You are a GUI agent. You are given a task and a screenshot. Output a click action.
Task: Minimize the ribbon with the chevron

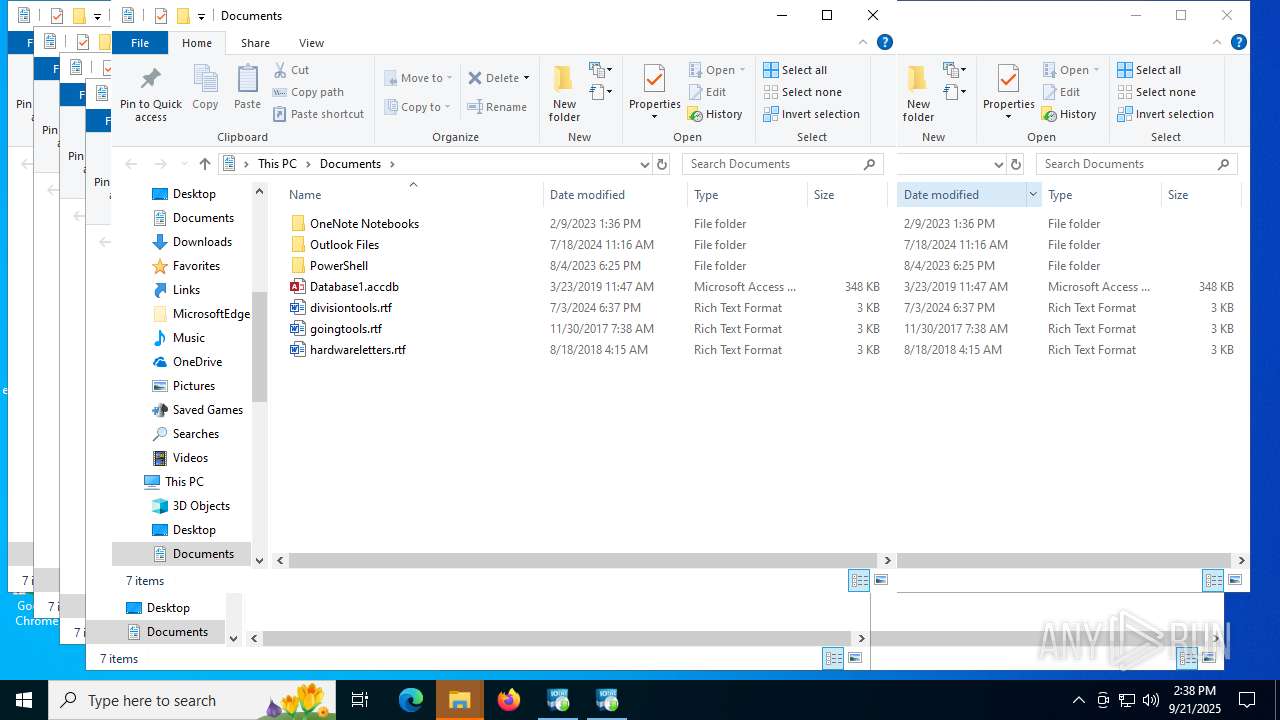864,42
